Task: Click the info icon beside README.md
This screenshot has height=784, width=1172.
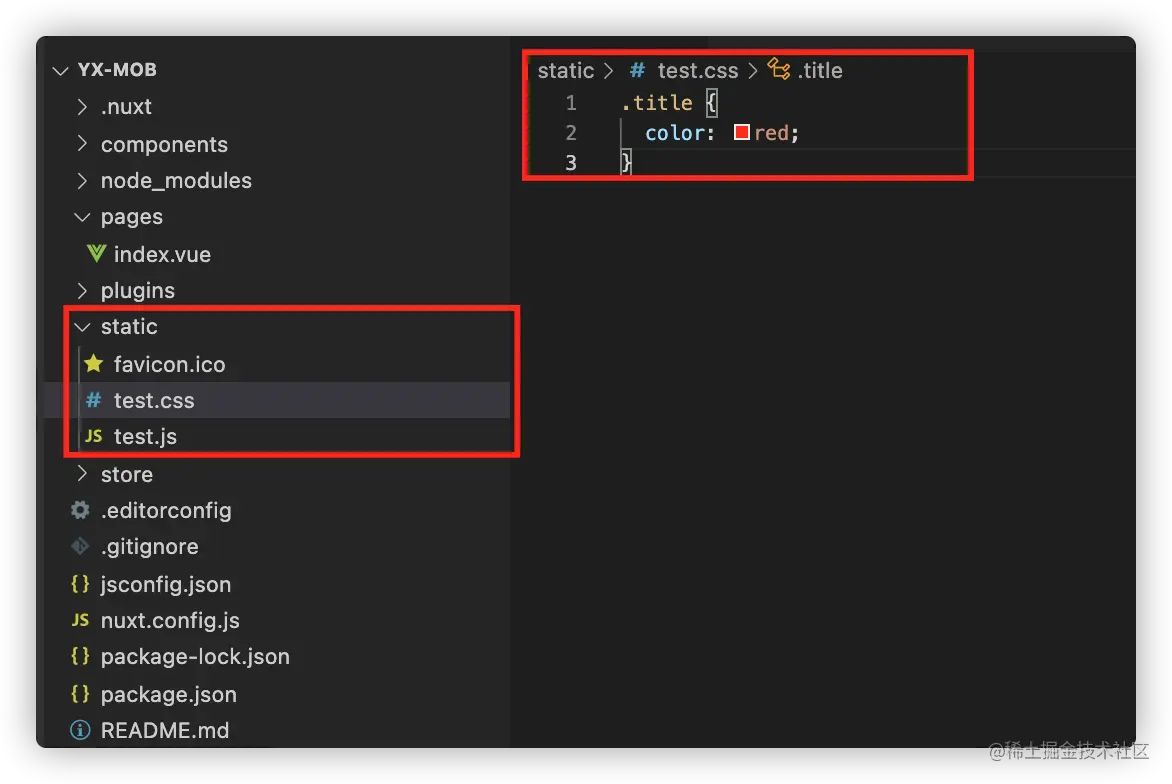Action: point(80,731)
